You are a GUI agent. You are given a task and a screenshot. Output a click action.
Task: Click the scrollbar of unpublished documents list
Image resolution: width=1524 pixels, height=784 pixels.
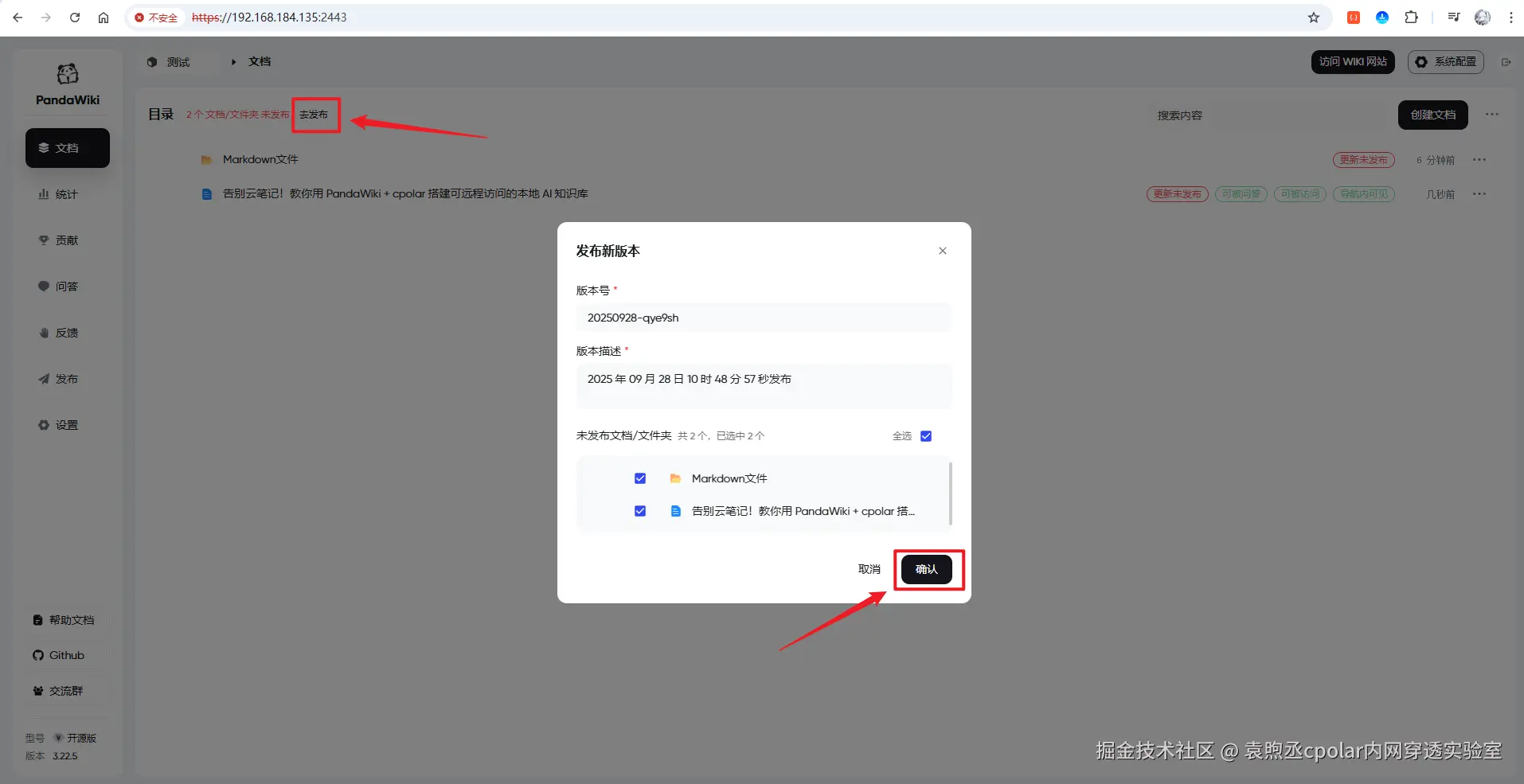pyautogui.click(x=951, y=493)
